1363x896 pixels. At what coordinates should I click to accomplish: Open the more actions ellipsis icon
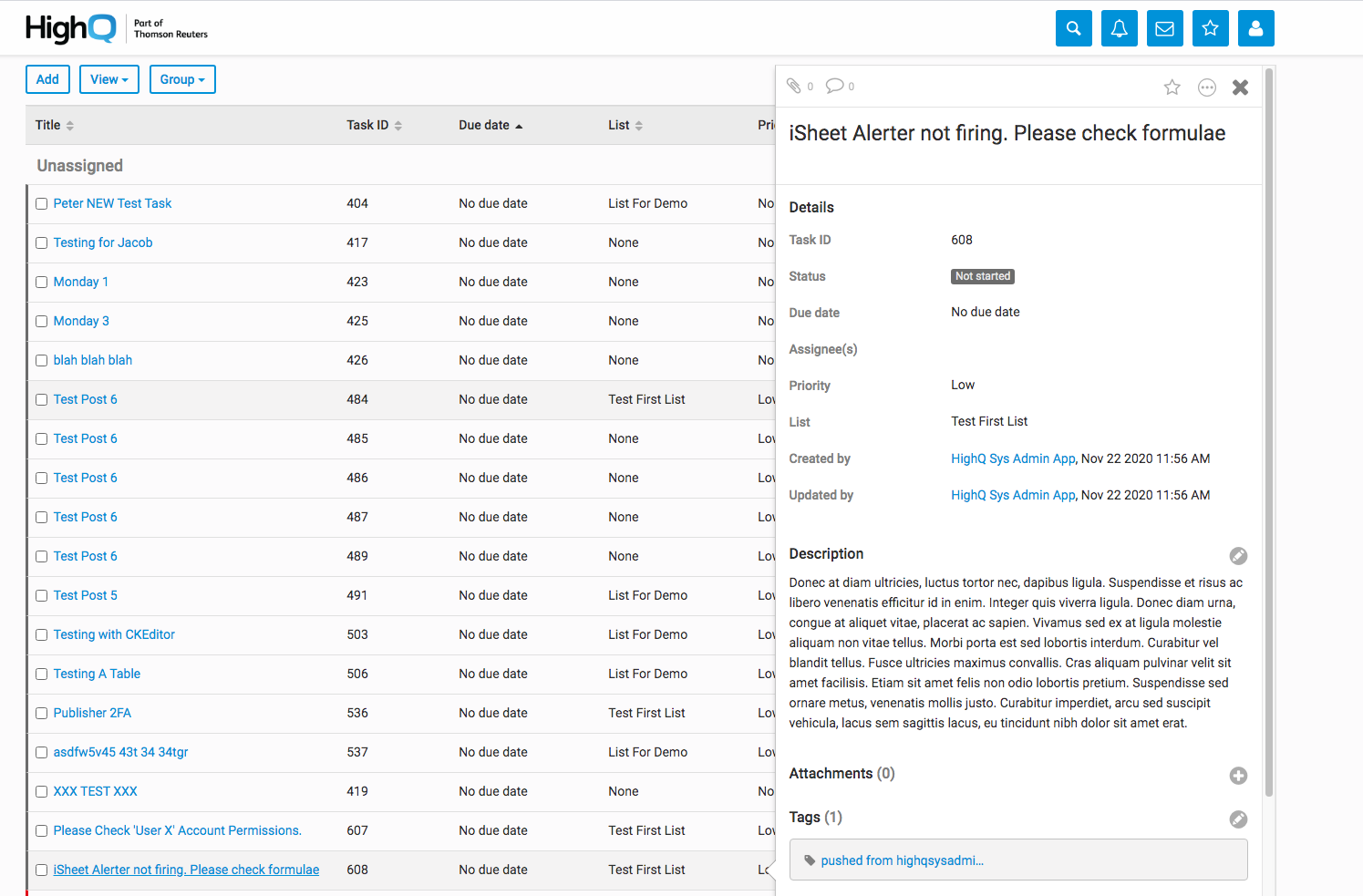(x=1206, y=88)
